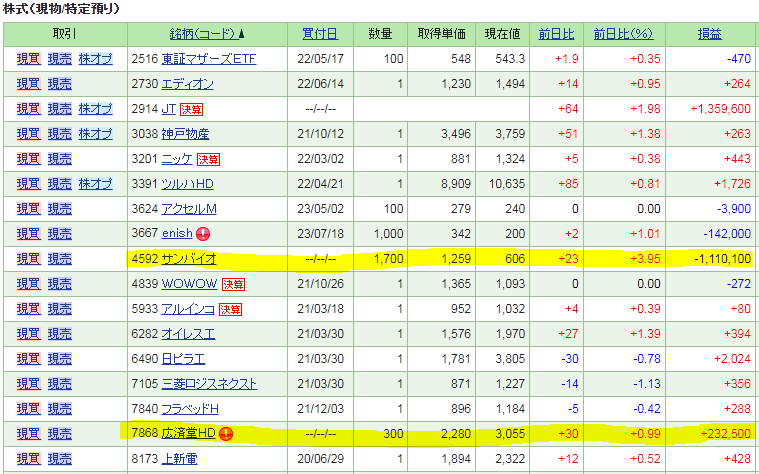Click 株オプ for 2516 東証マザーズETF
Image resolution: width=759 pixels, height=474 pixels.
(x=96, y=60)
